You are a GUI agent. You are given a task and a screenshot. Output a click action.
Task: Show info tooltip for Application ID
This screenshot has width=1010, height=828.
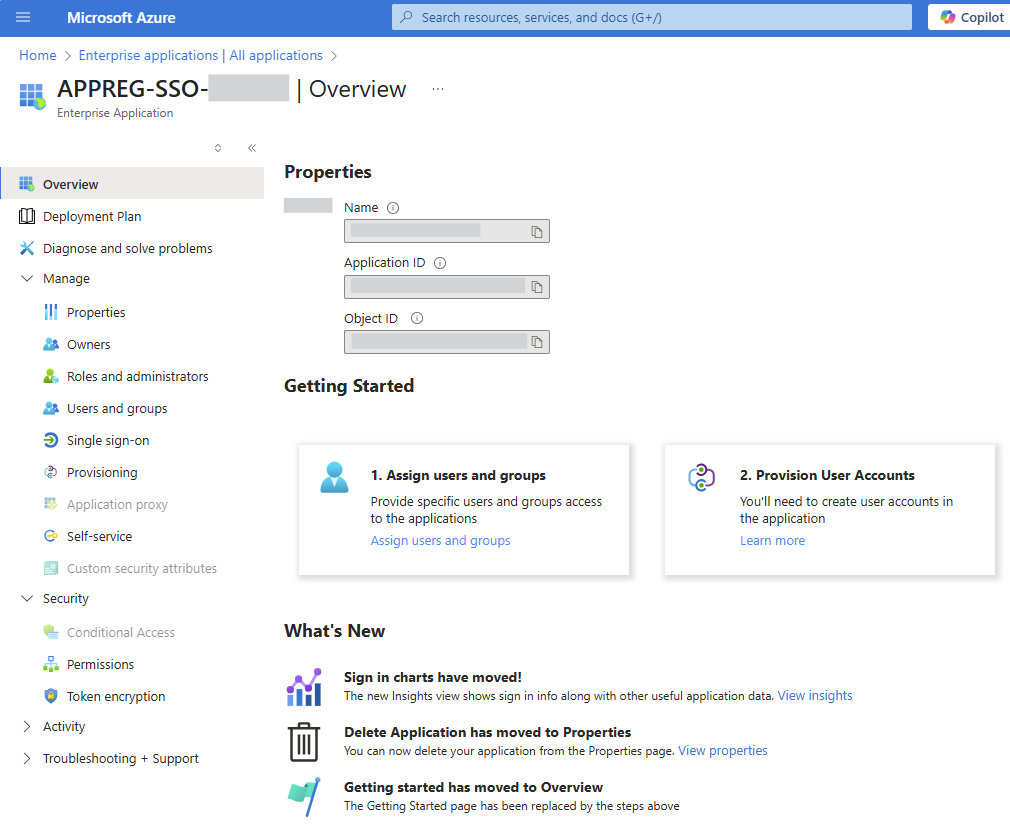440,263
